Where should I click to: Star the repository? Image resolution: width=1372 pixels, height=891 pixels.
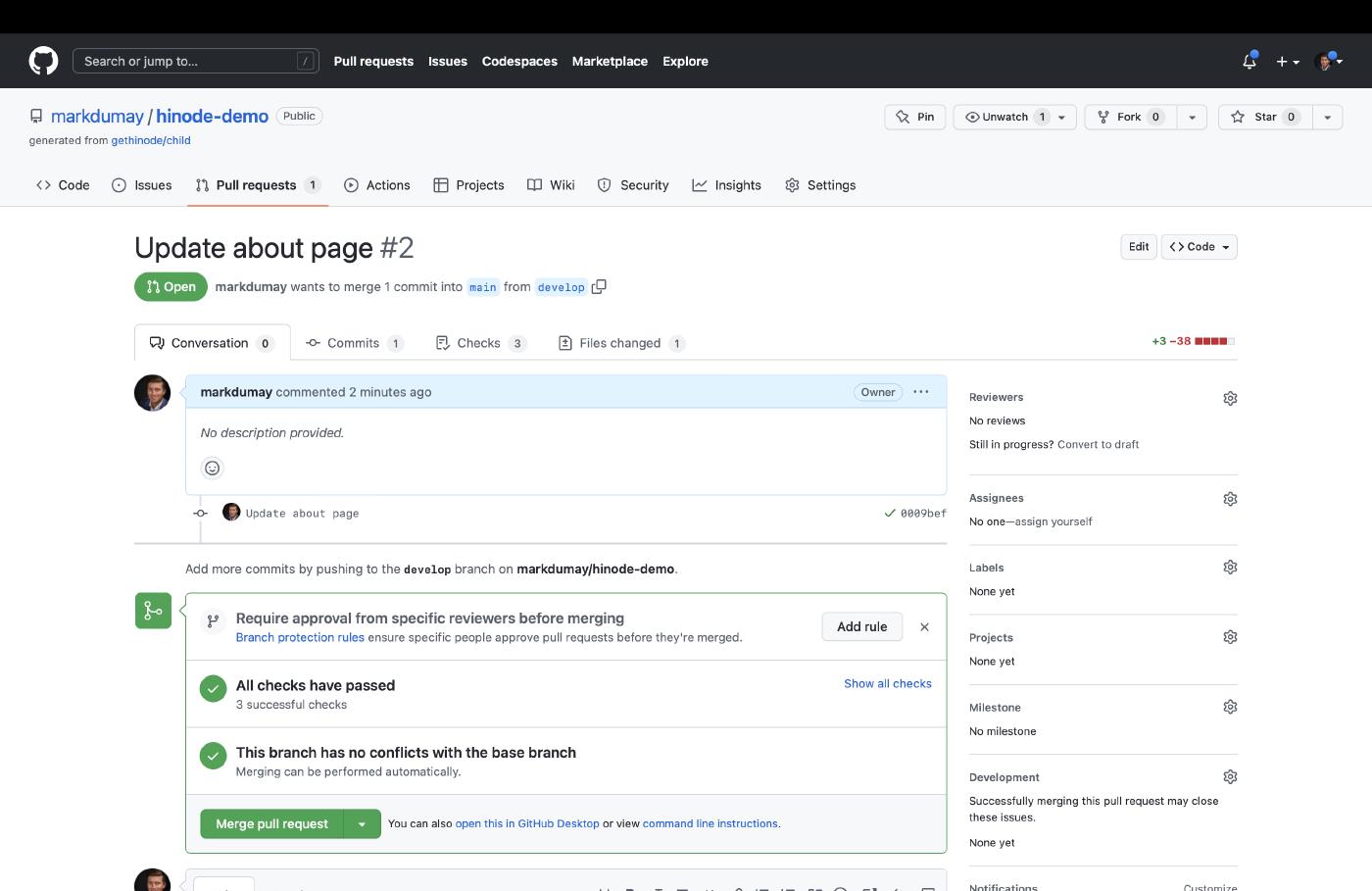click(x=1265, y=117)
